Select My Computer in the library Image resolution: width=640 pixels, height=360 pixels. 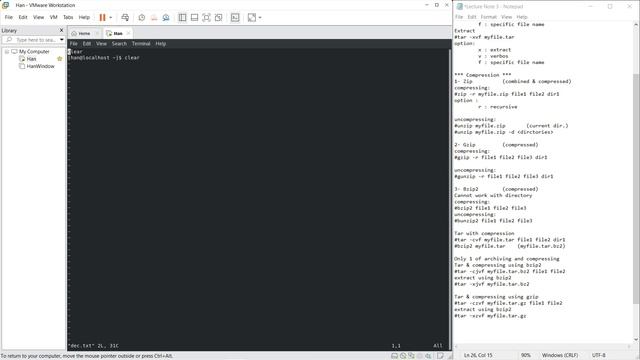34,51
